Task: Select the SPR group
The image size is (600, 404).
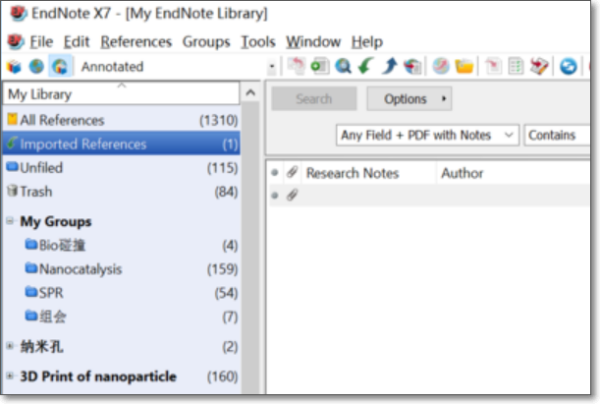Action: pyautogui.click(x=121, y=293)
